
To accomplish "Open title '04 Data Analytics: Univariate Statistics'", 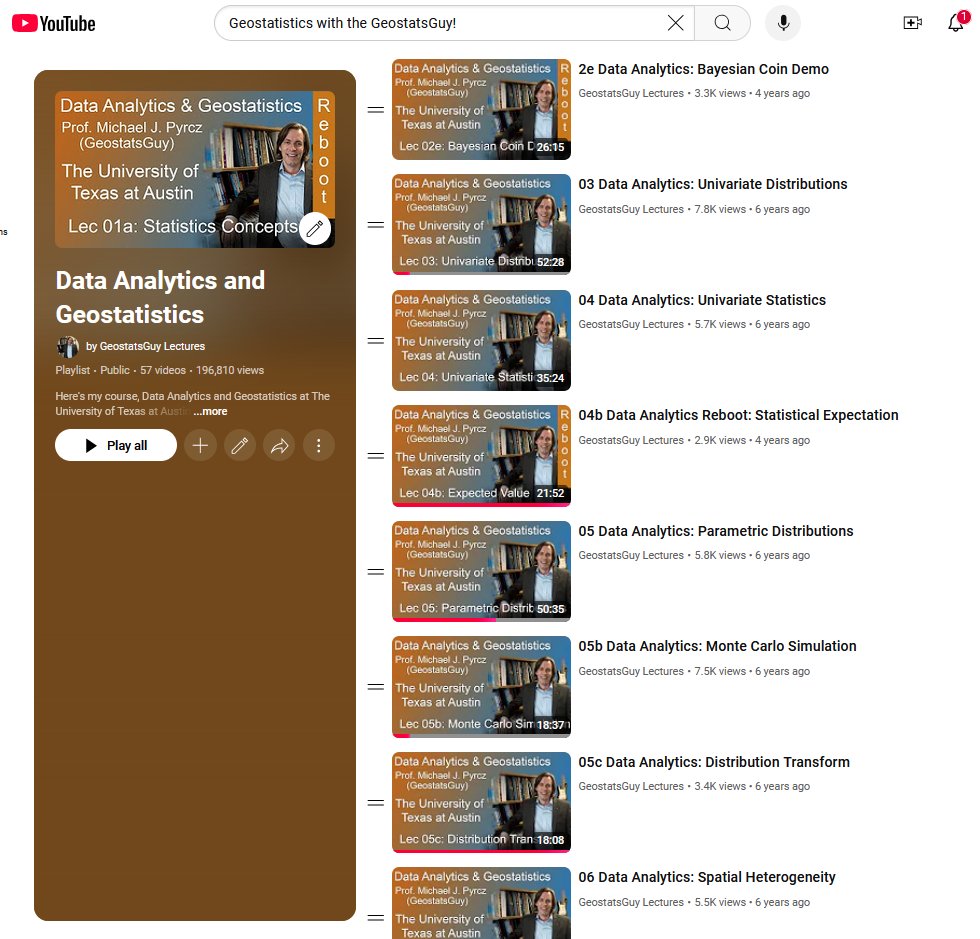I will click(702, 300).
